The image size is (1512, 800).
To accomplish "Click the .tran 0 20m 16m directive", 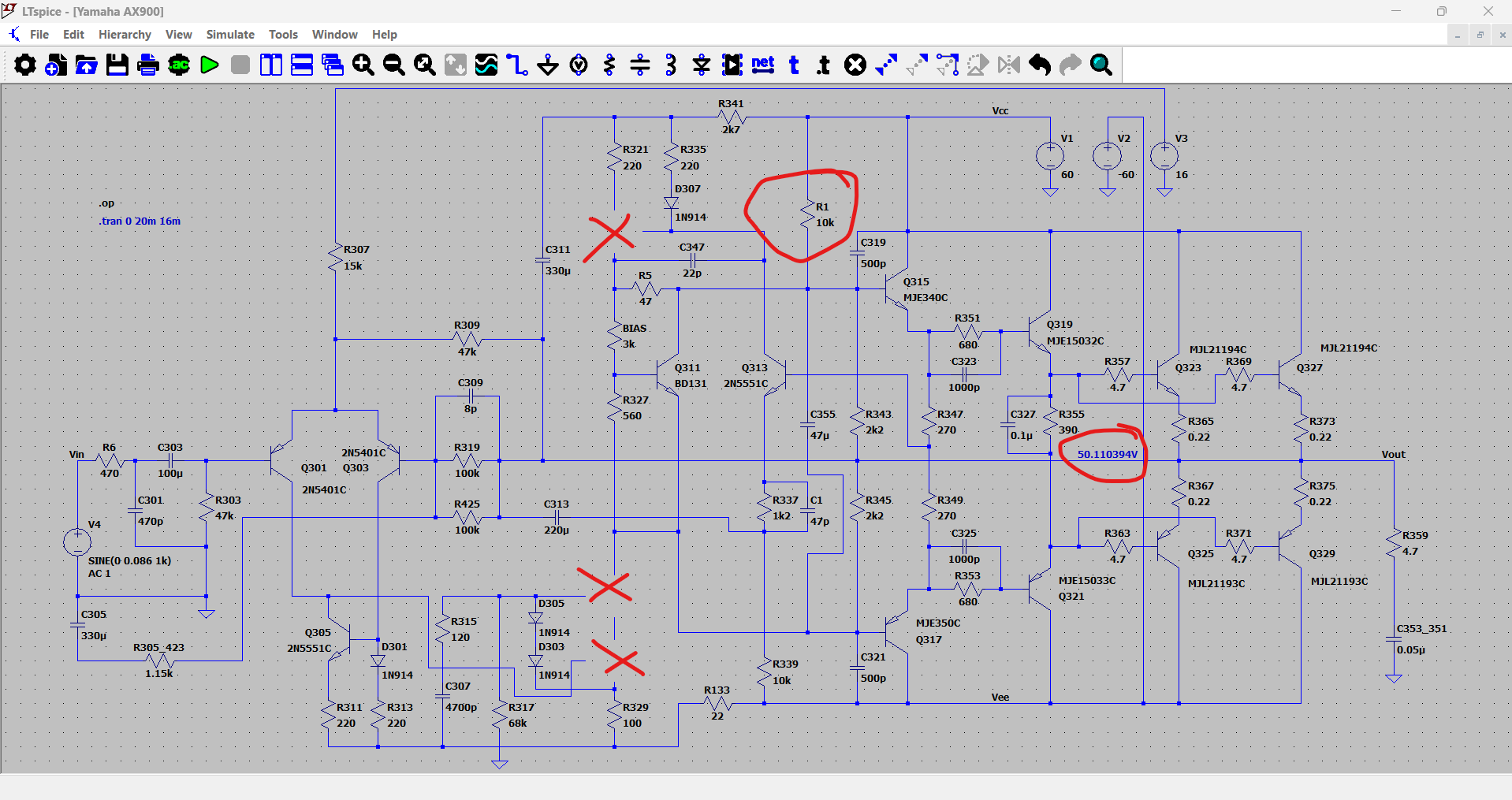I will (x=140, y=221).
